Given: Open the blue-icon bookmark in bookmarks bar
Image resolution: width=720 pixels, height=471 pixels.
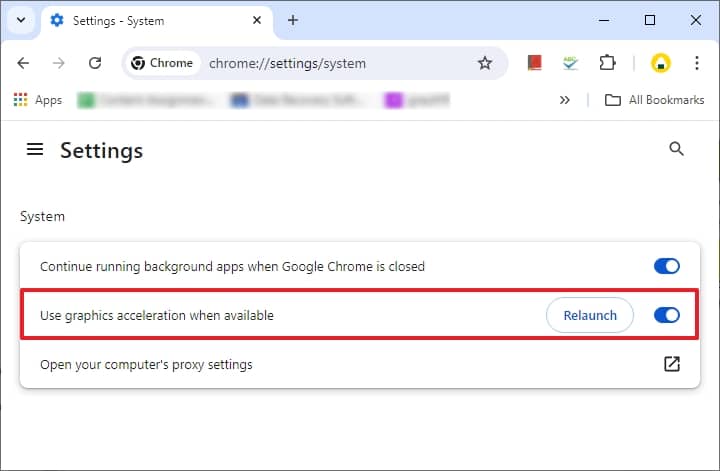Looking at the screenshot, I should click(x=299, y=100).
